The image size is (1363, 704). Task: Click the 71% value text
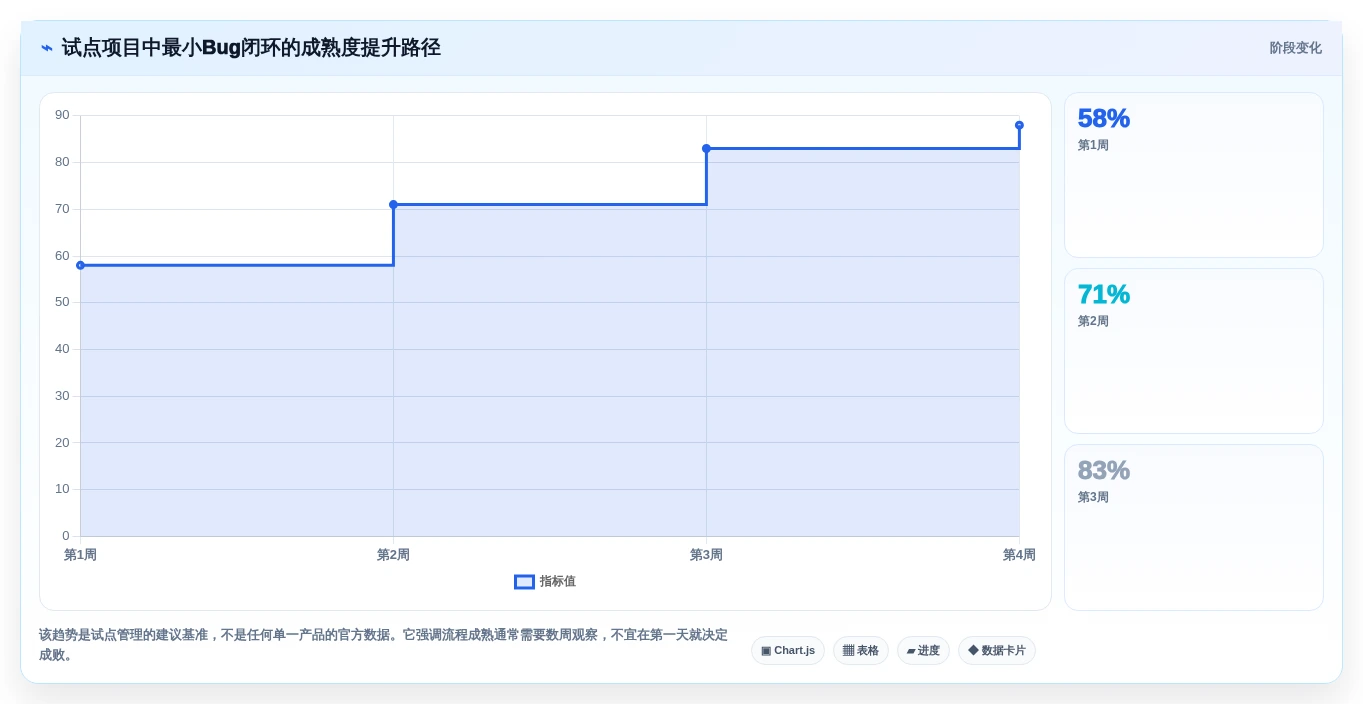(x=1103, y=294)
